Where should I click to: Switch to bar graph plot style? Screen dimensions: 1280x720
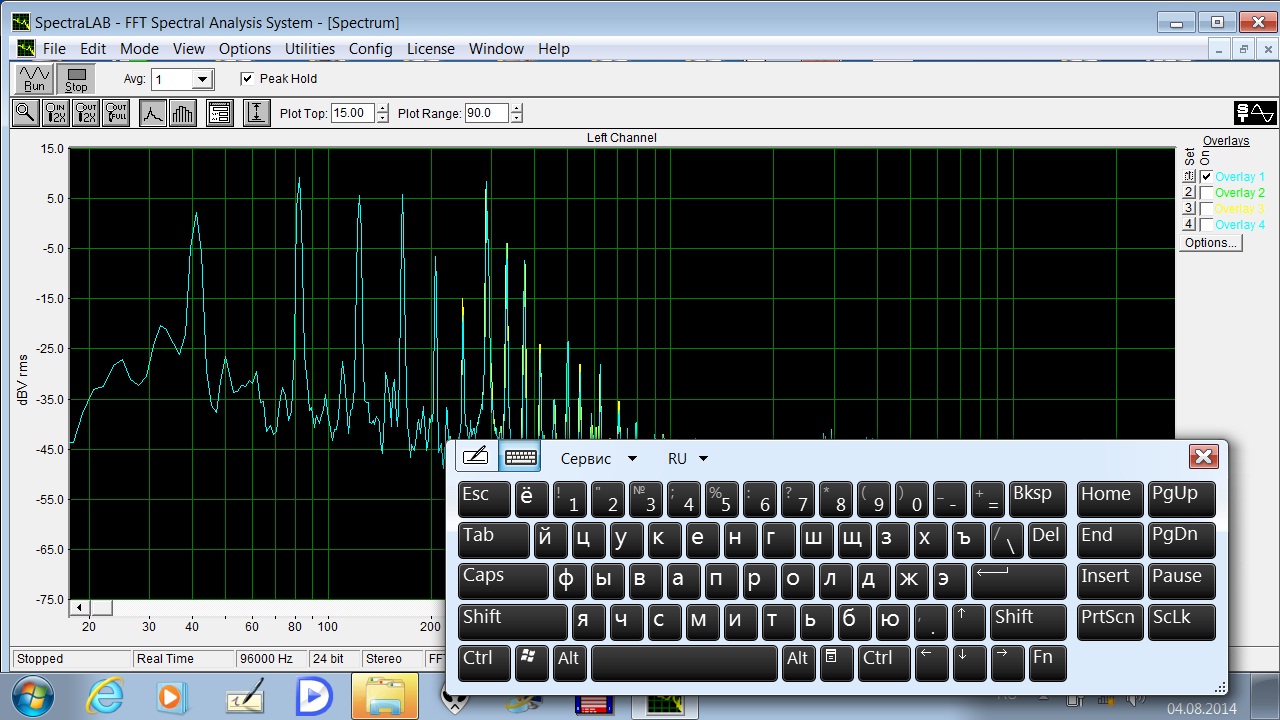tap(182, 113)
